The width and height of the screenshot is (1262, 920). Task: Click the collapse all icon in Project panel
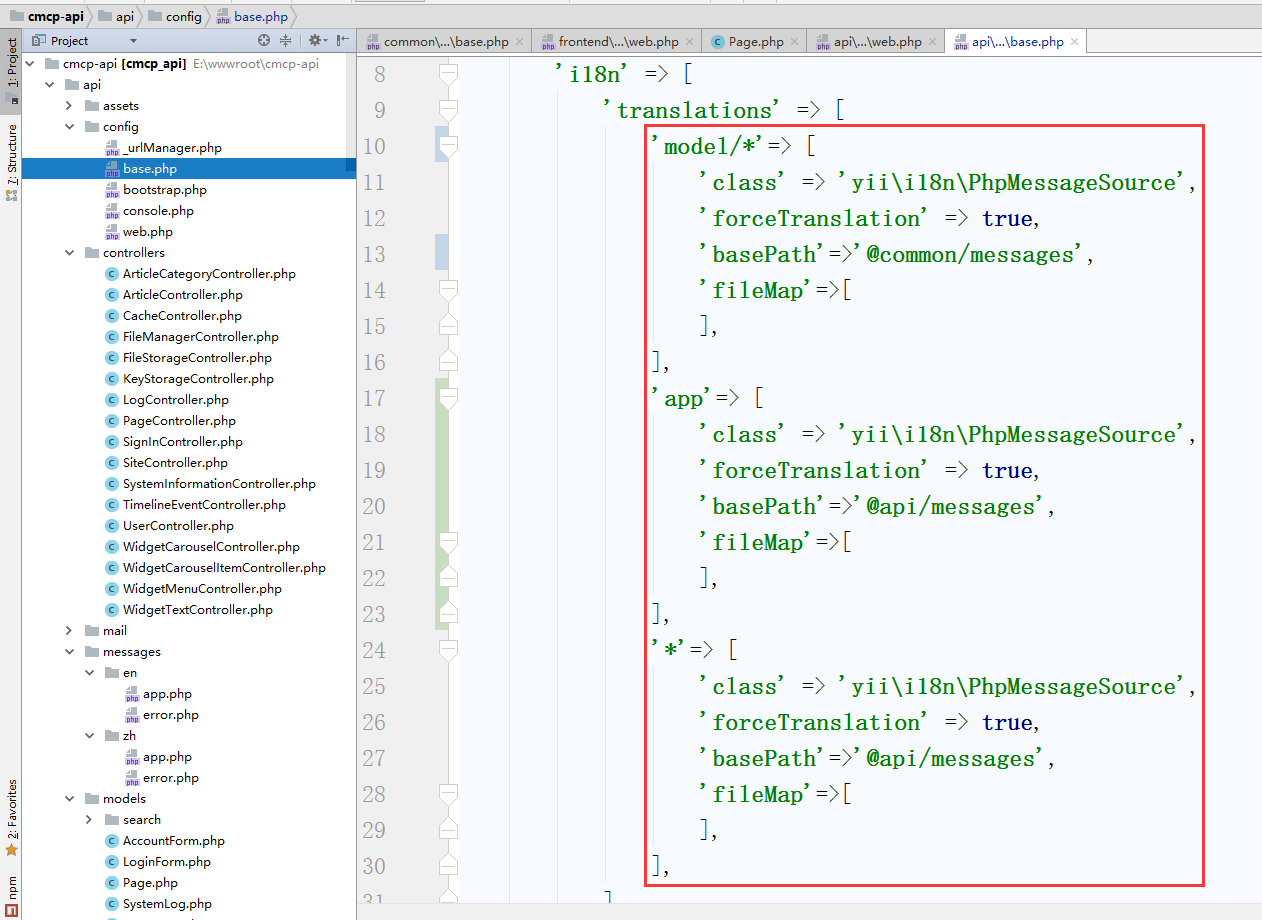click(286, 40)
